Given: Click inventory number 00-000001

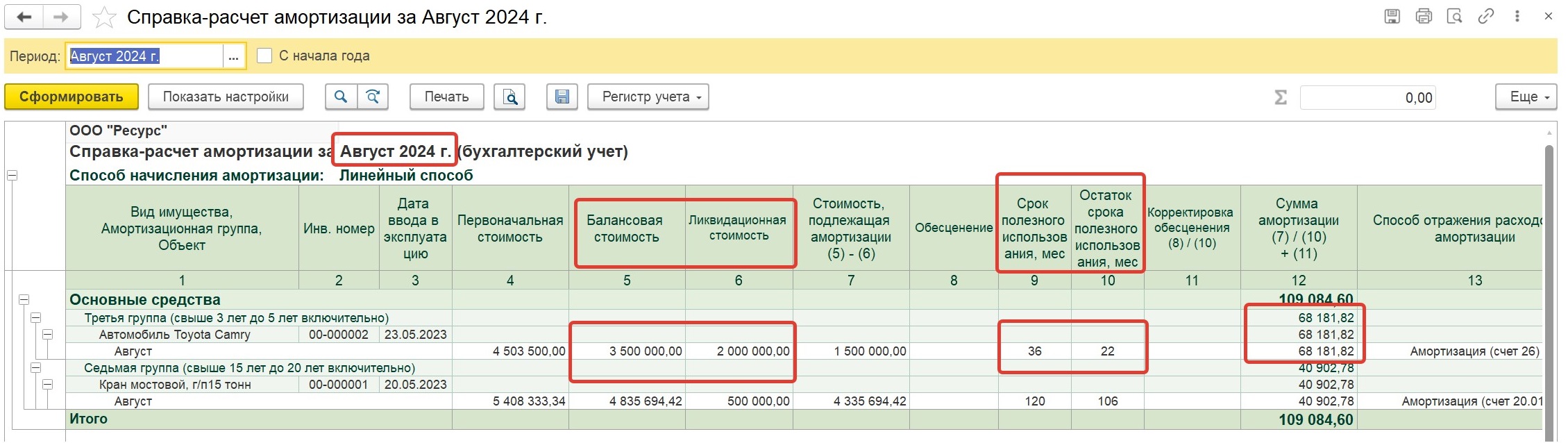Looking at the screenshot, I should point(339,385).
